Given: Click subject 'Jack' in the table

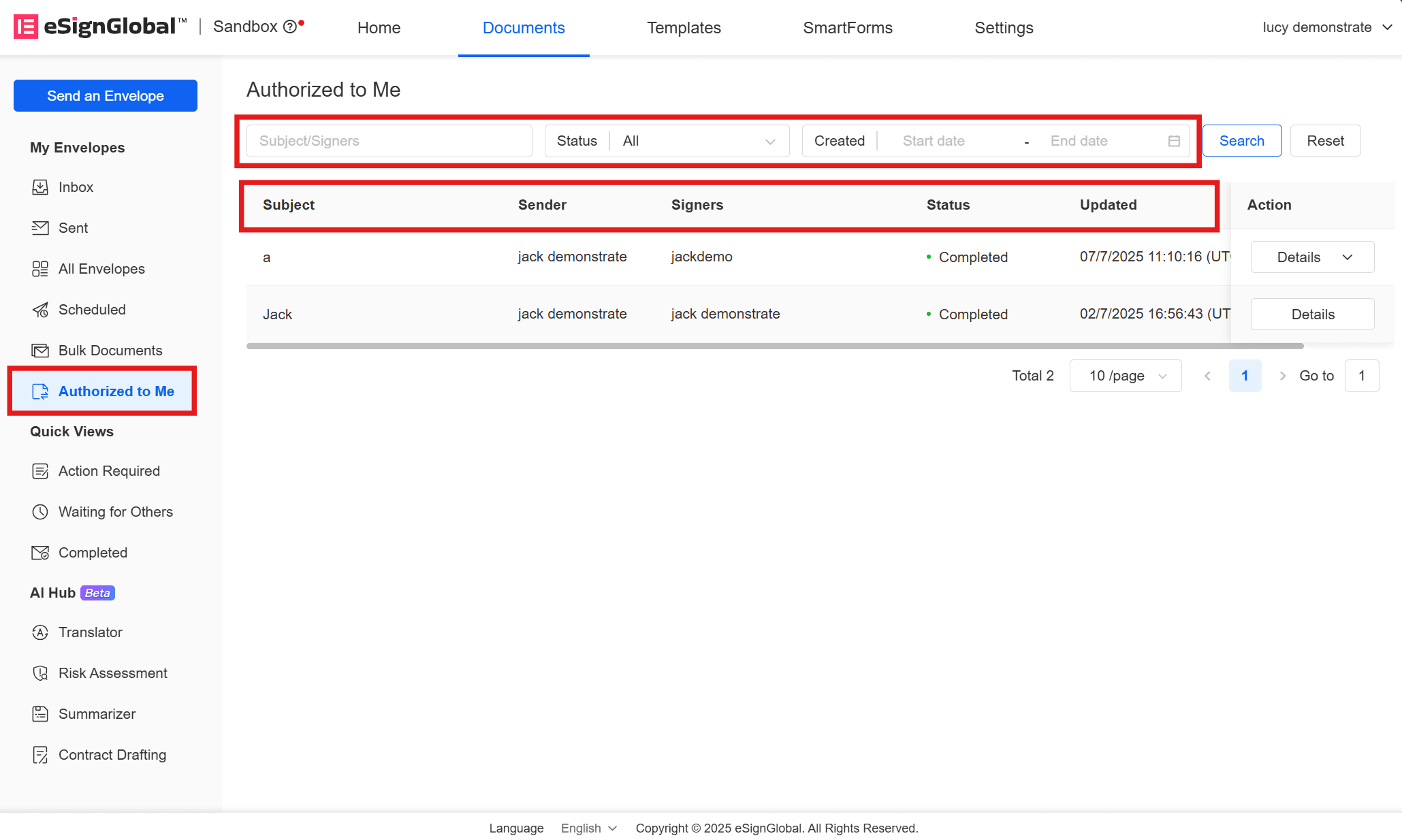Looking at the screenshot, I should (x=277, y=314).
